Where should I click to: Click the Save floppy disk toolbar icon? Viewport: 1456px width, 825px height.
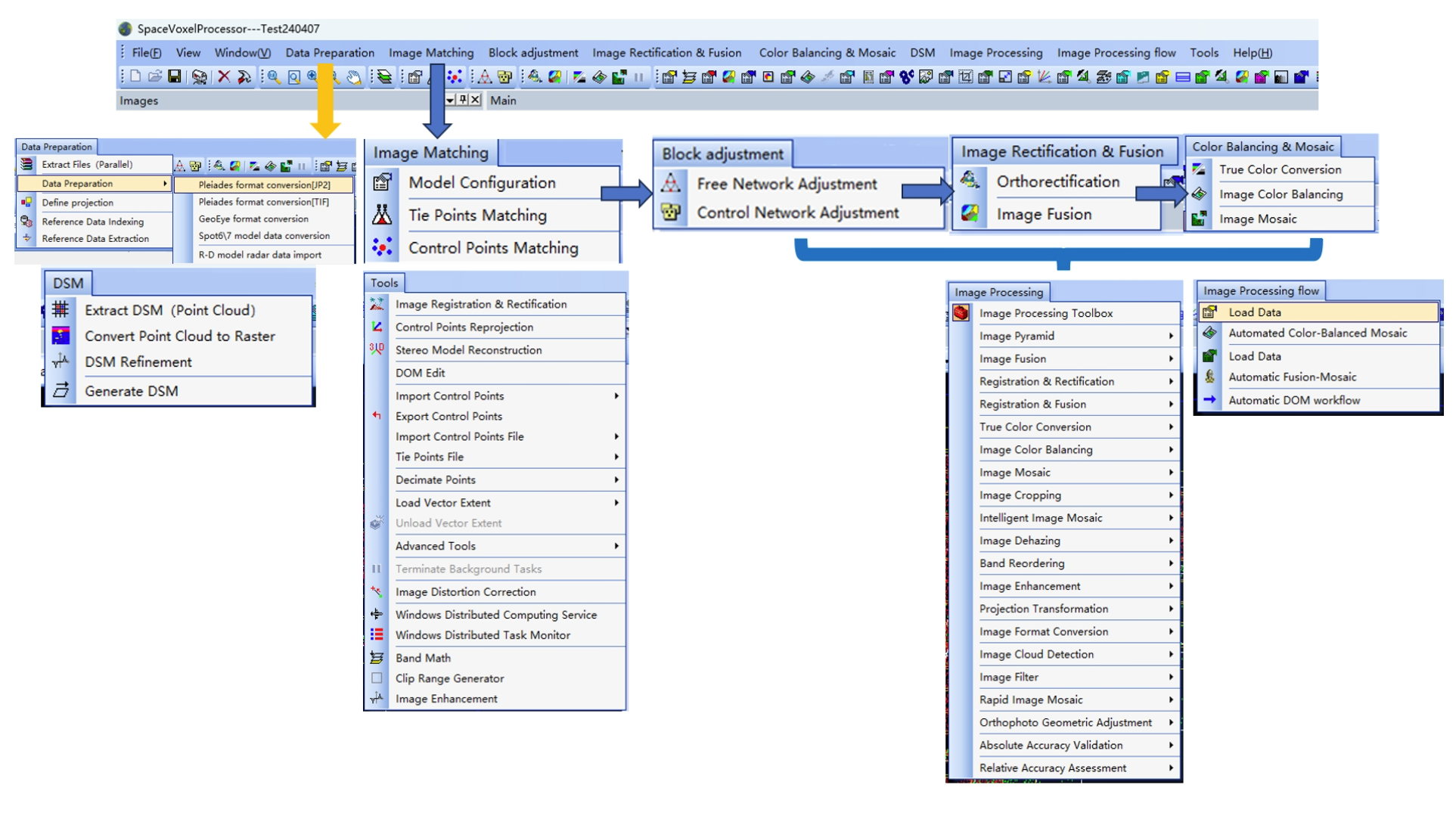point(175,76)
